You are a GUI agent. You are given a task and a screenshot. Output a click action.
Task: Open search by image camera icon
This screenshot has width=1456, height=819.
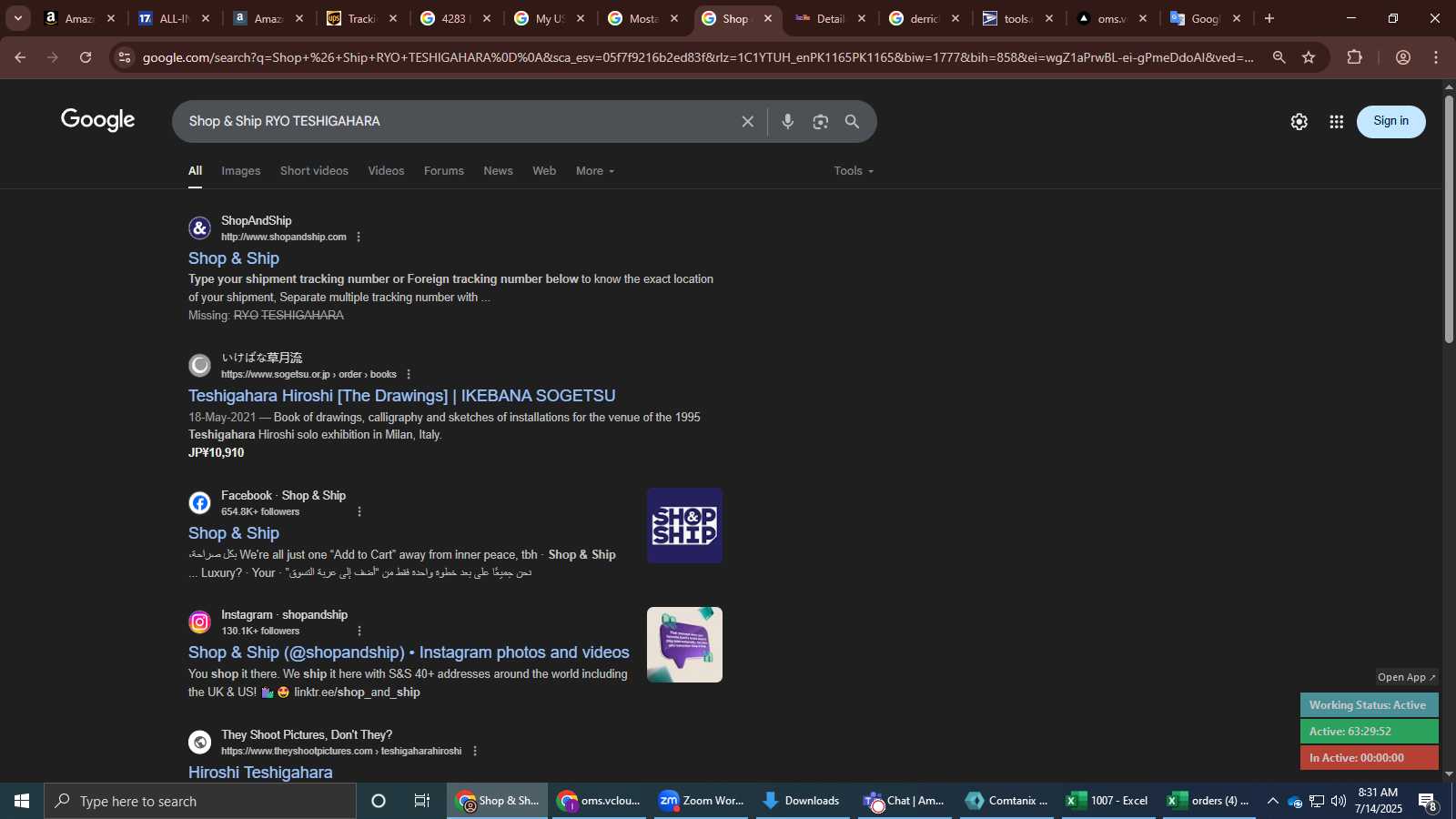point(821,121)
